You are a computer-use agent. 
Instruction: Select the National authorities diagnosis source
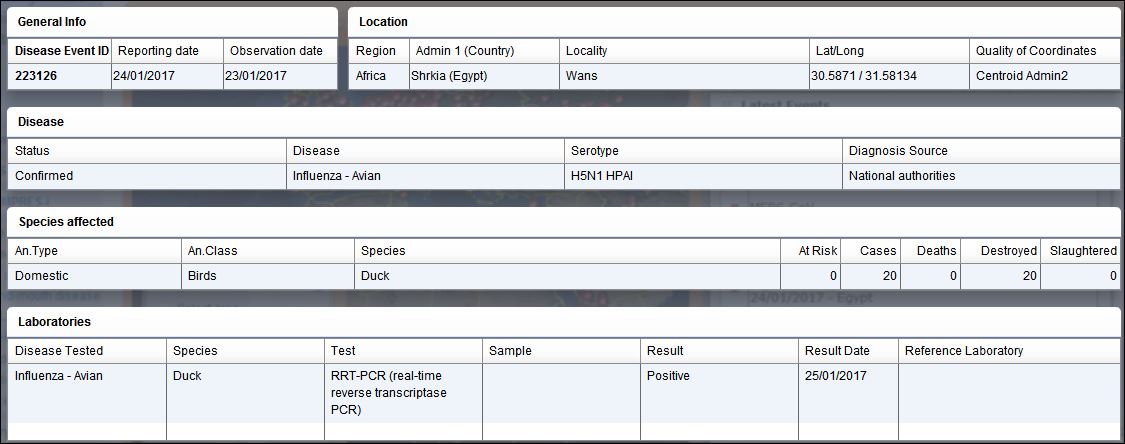pyautogui.click(x=982, y=176)
